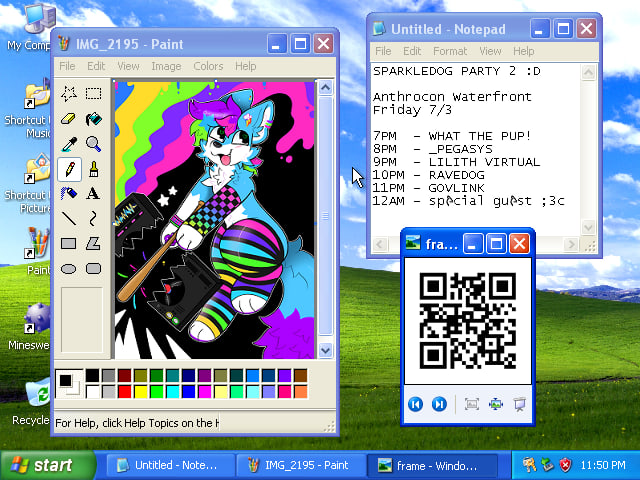Select the Airbrush spray can tool
This screenshot has width=640, height=480.
pos(69,193)
